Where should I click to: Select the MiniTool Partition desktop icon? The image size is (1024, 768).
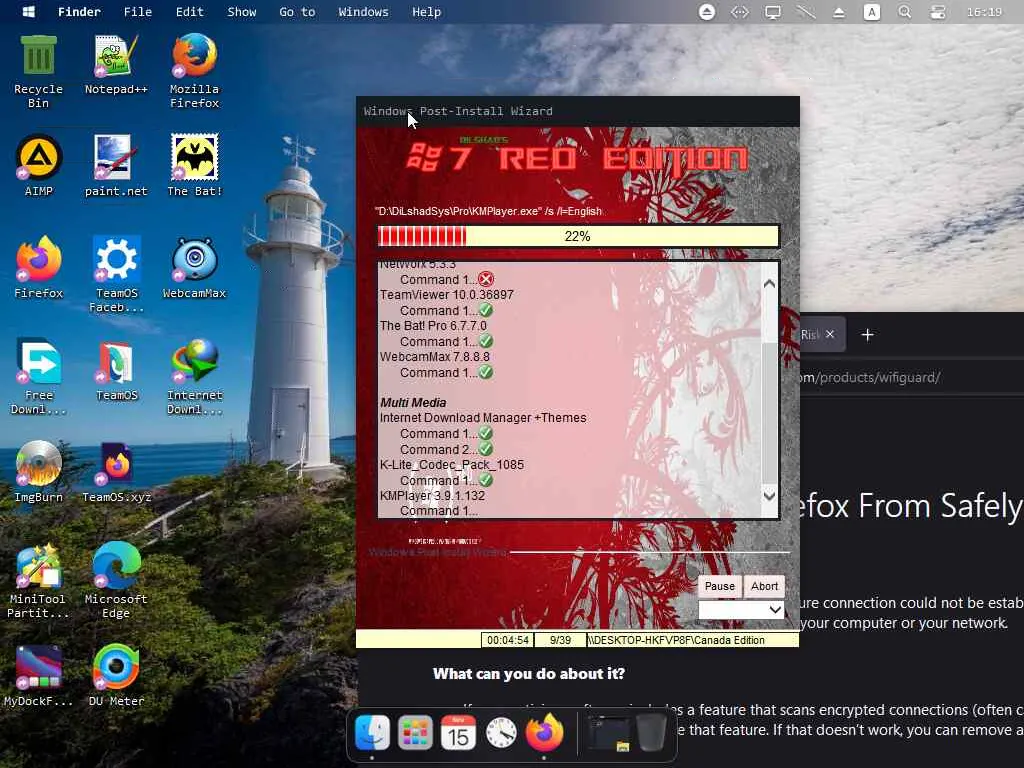click(38, 581)
